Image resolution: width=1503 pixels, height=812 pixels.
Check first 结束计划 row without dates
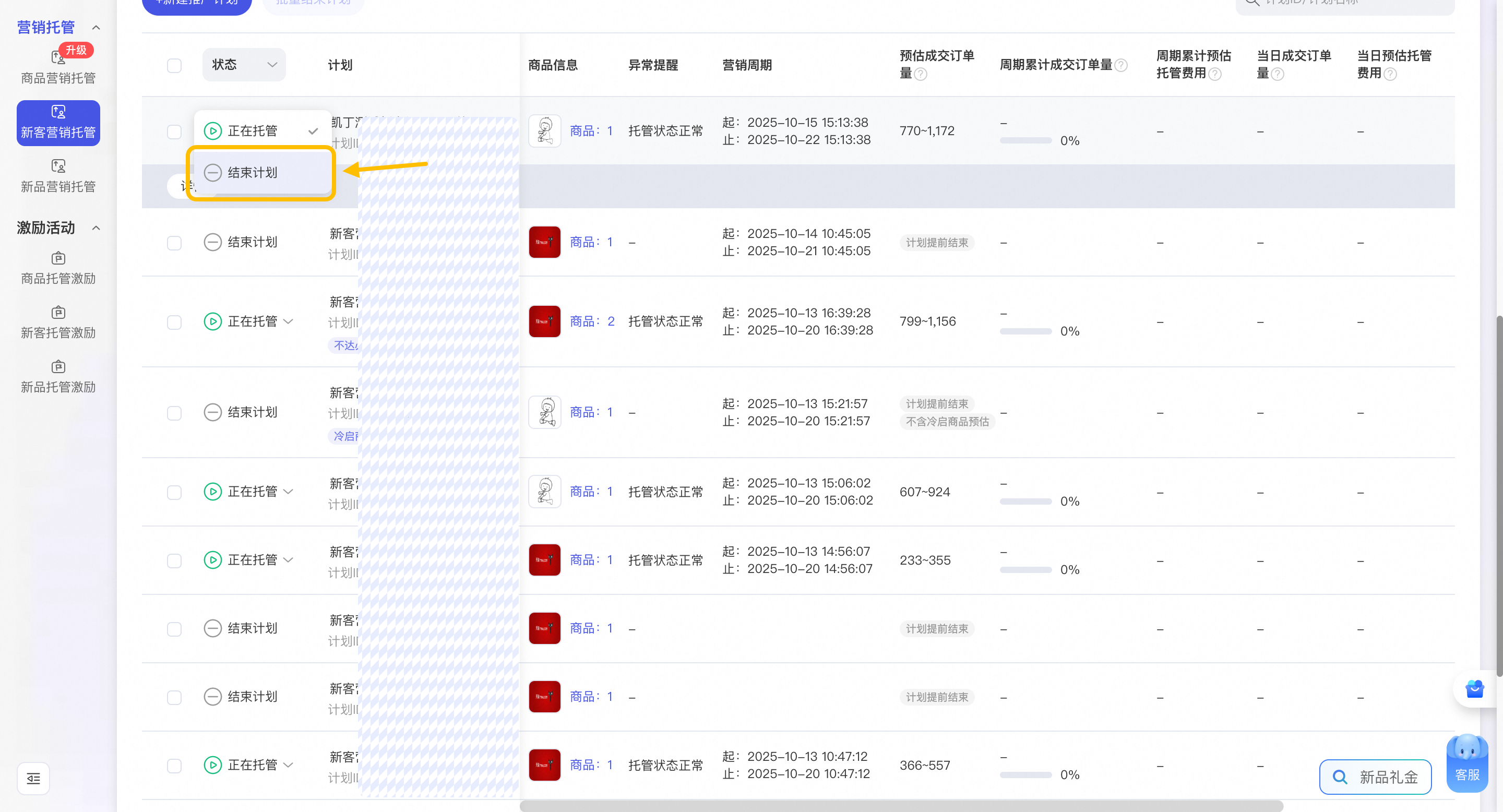[174, 629]
